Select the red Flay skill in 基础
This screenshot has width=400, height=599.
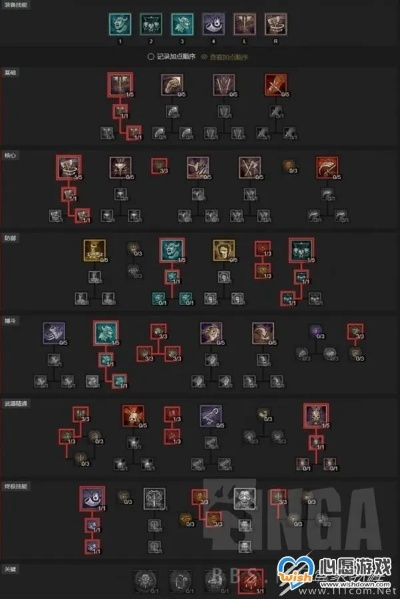pos(276,85)
